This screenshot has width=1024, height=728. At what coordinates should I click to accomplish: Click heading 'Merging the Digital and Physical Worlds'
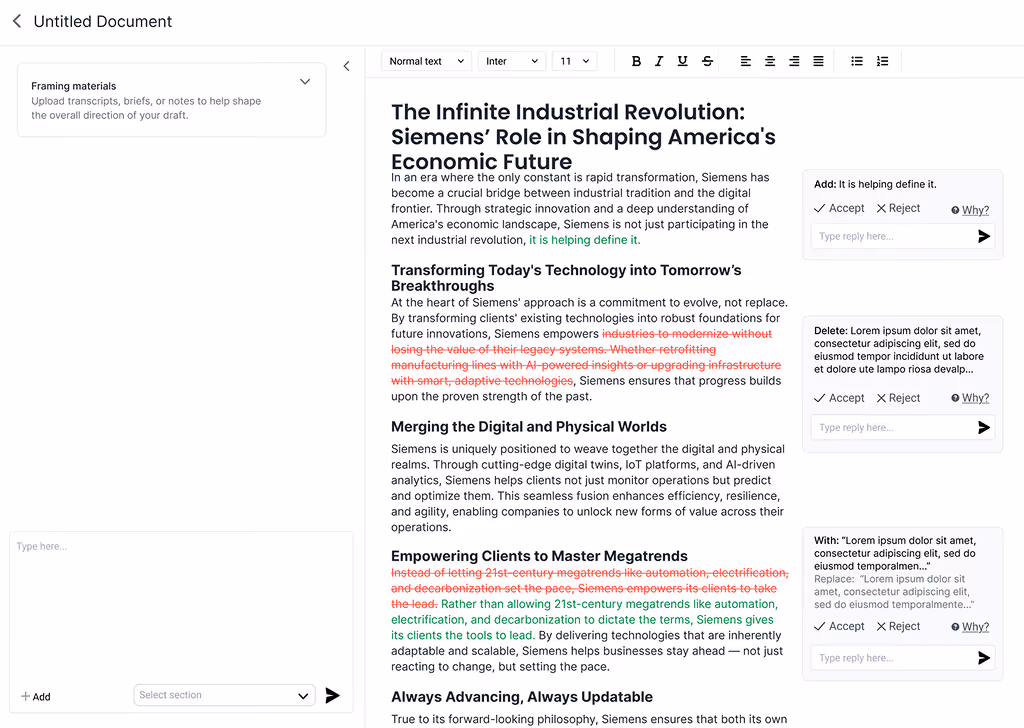tap(529, 427)
